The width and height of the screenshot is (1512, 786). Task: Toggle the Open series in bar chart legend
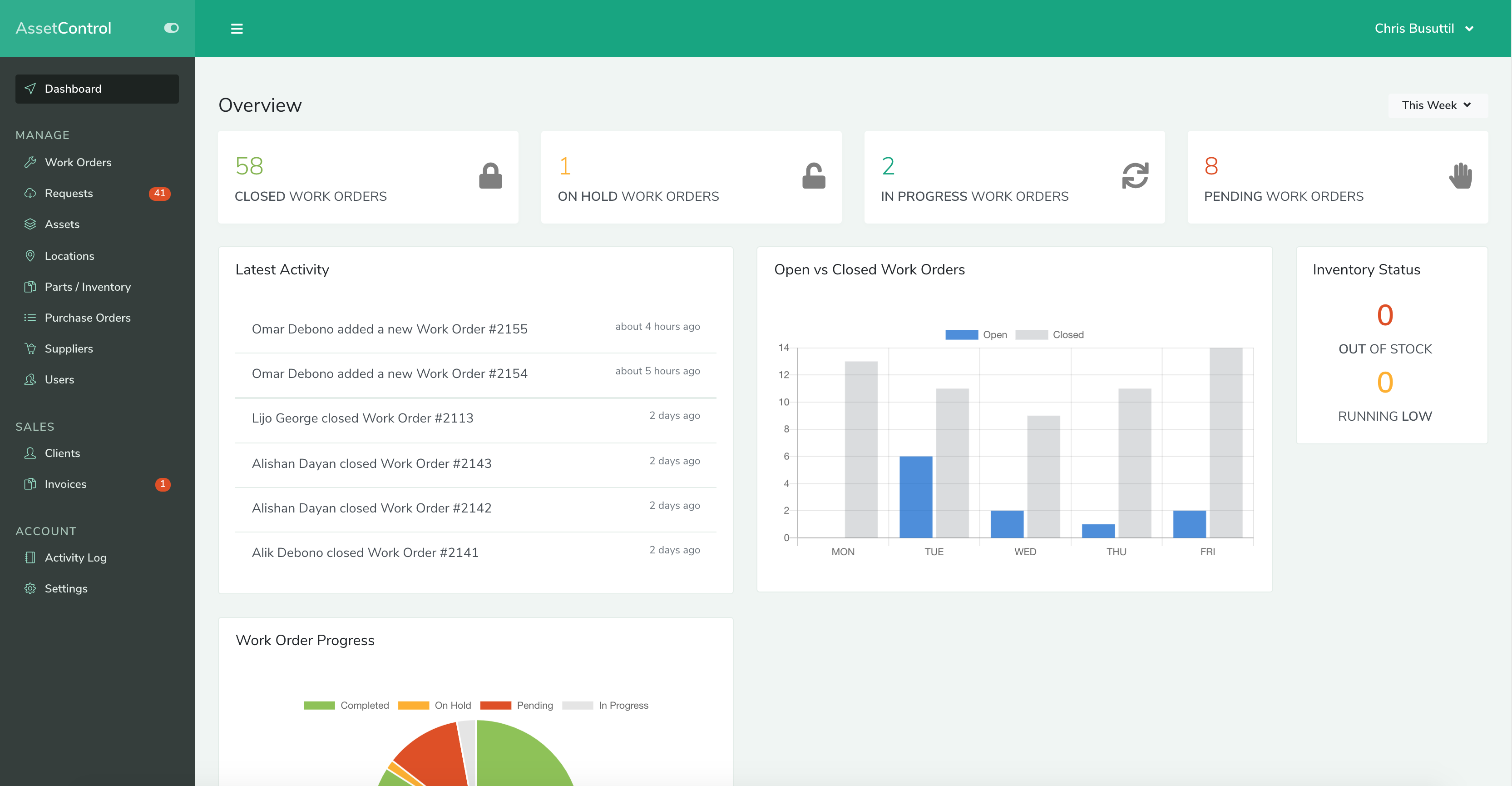tap(976, 335)
